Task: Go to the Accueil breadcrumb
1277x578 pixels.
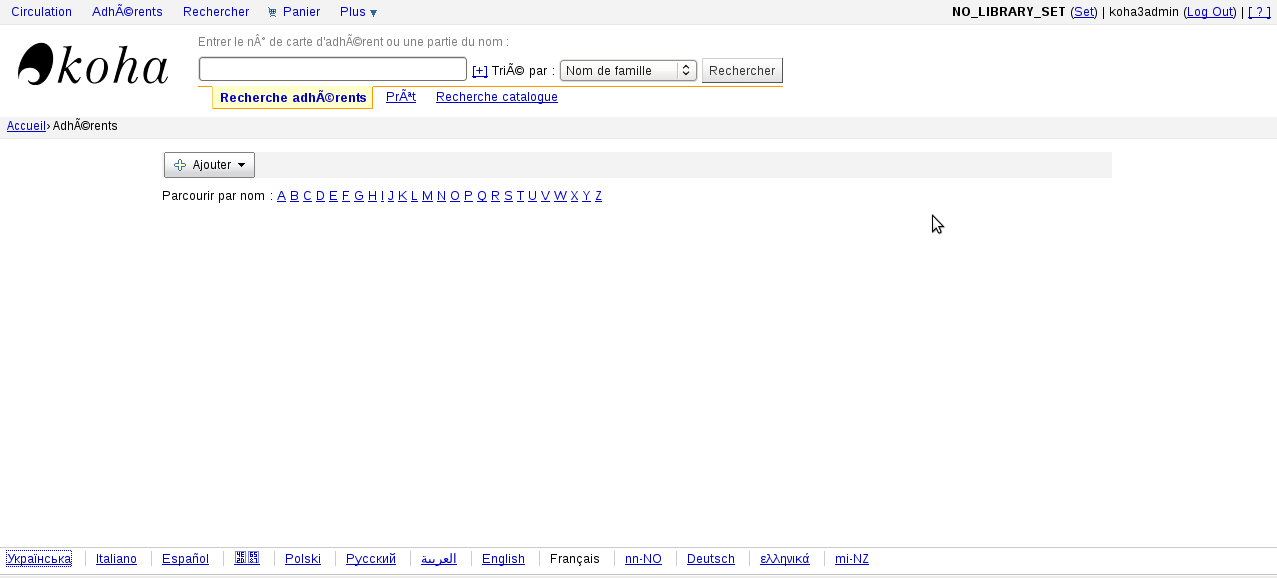Action: coord(26,126)
